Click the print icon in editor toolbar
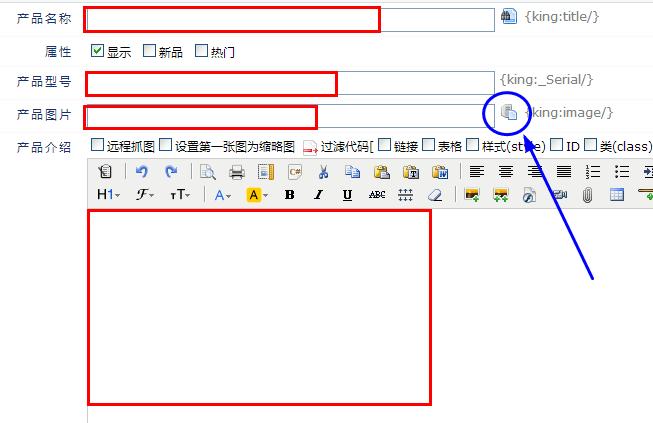This screenshot has height=423, width=653. pyautogui.click(x=236, y=172)
